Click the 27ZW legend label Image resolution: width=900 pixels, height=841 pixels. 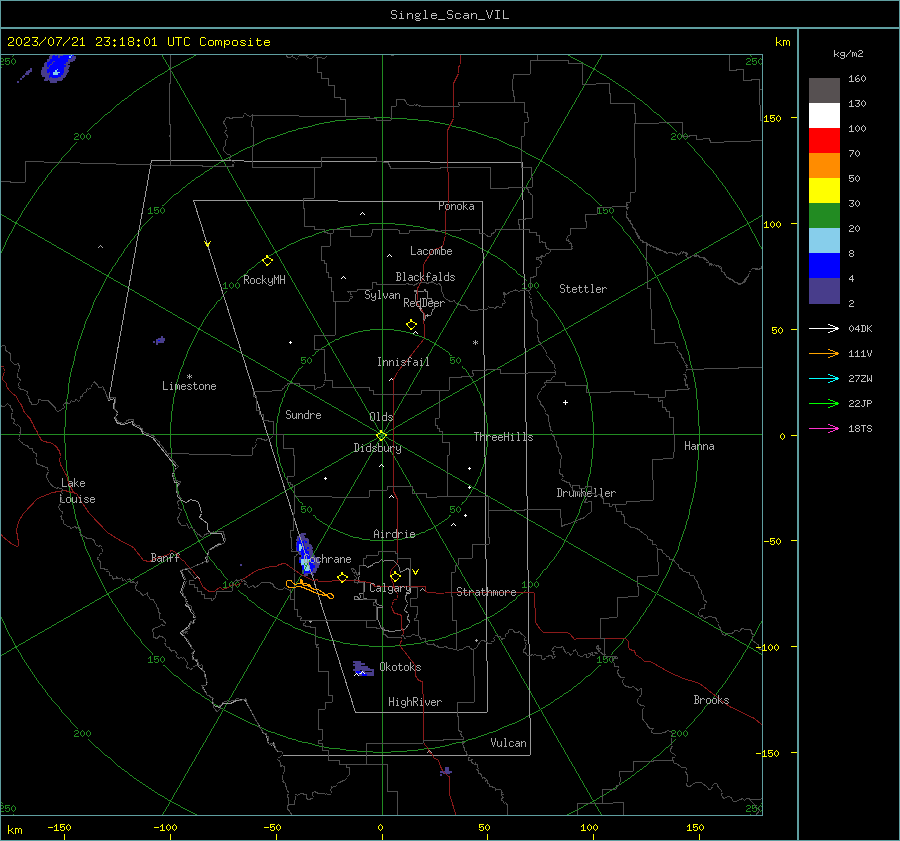[x=860, y=378]
